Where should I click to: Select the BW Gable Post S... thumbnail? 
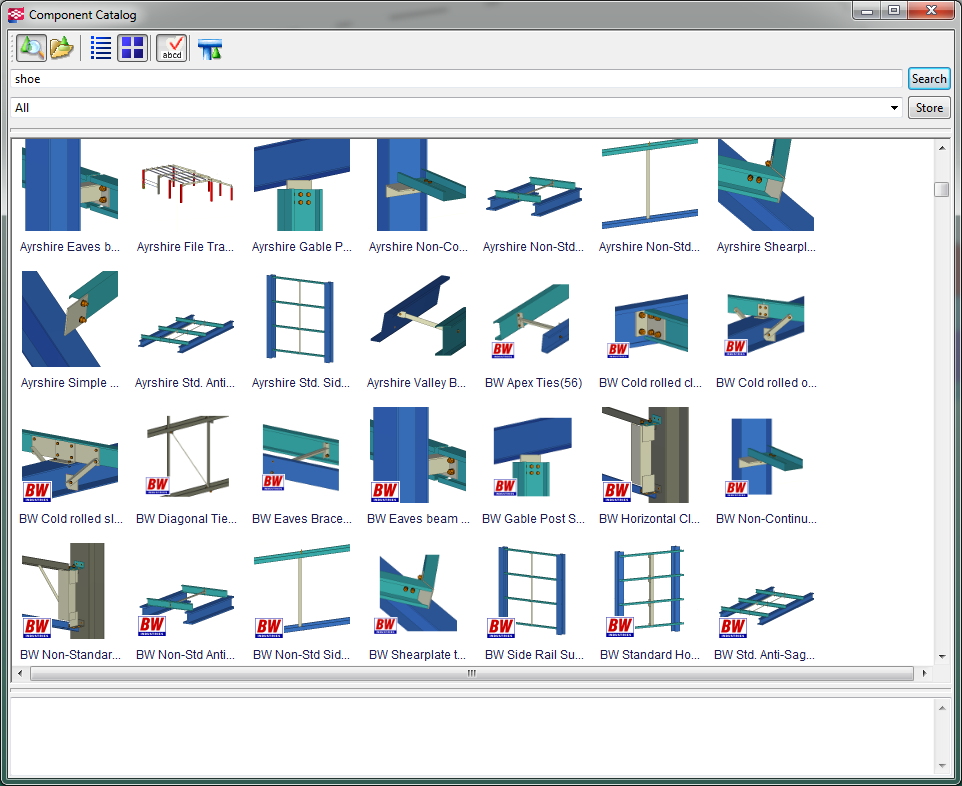(x=534, y=455)
